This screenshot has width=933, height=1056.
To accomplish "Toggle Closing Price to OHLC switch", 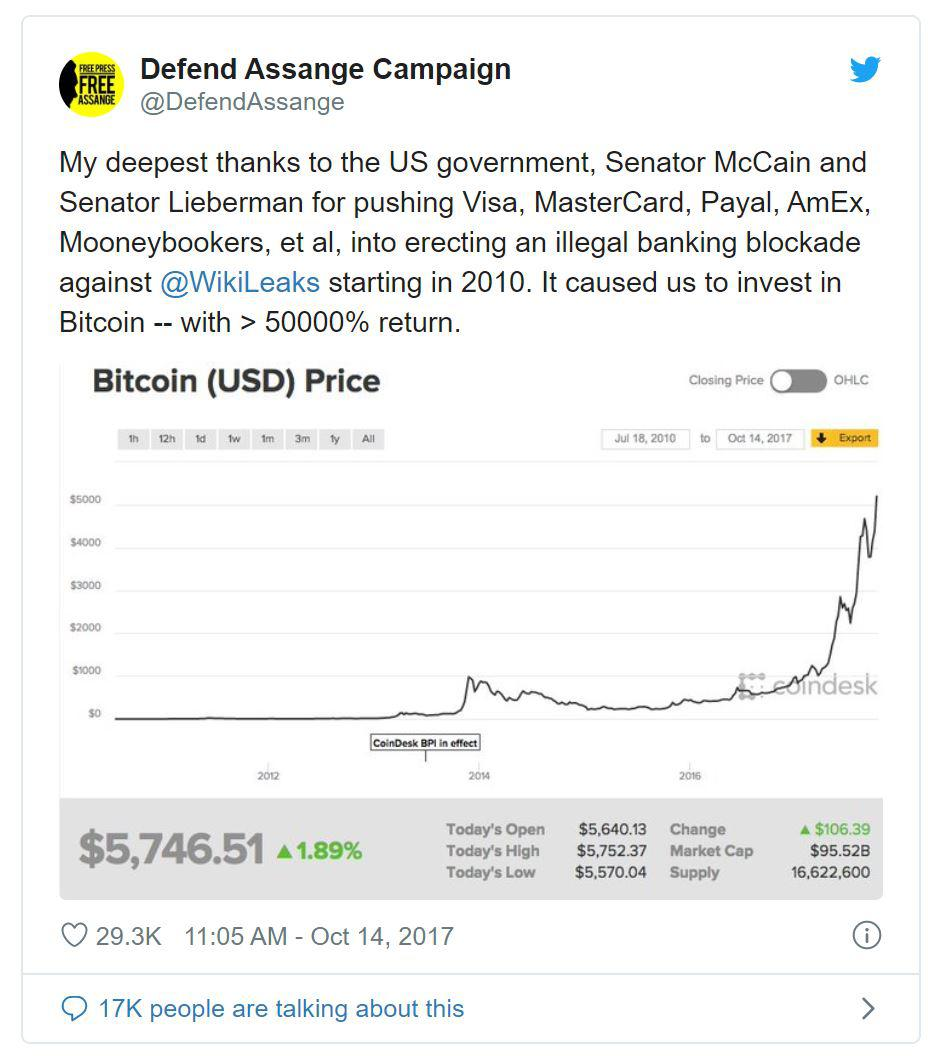I will point(798,381).
